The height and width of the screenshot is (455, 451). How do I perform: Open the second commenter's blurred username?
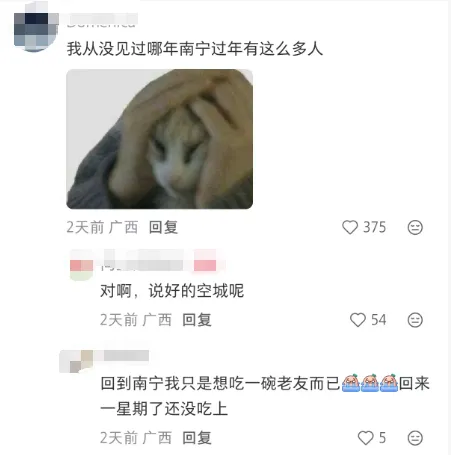[143, 262]
